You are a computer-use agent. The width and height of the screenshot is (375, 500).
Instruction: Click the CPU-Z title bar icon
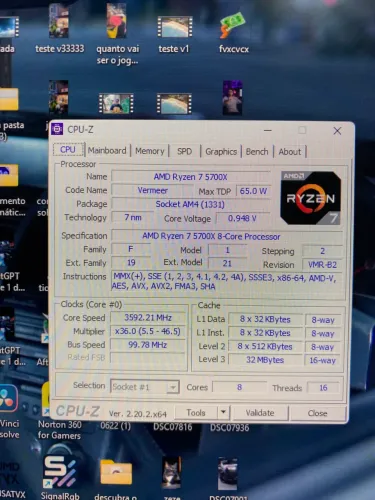[57, 129]
